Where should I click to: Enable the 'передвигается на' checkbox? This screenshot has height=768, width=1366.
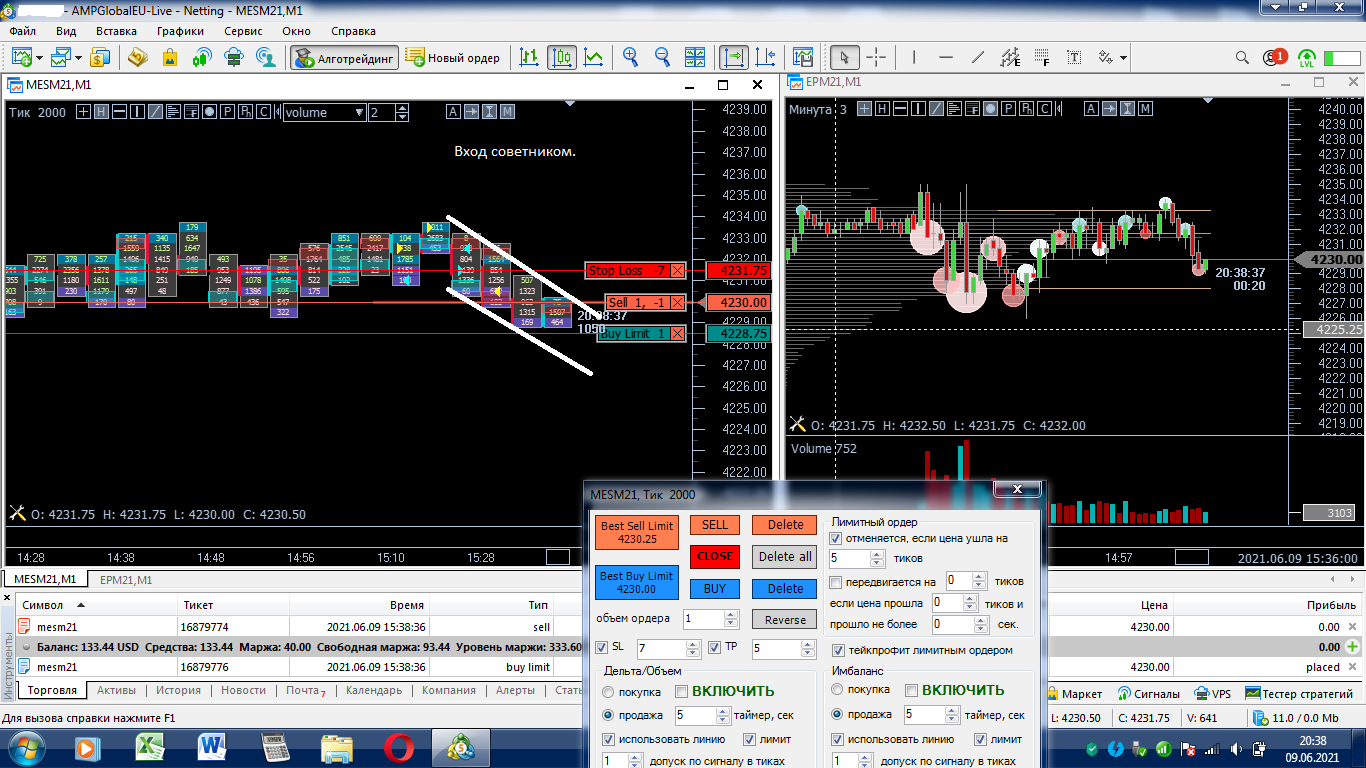836,581
